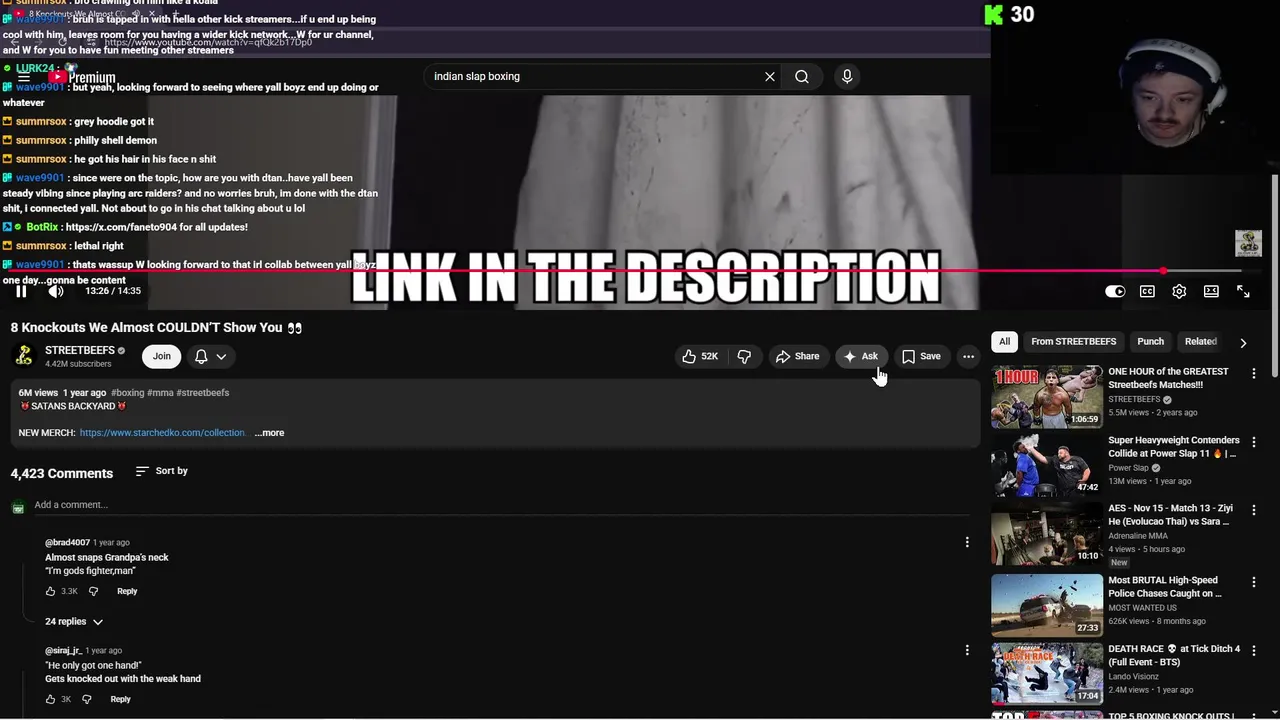Open menu for DEATH RACE video

1254,650
